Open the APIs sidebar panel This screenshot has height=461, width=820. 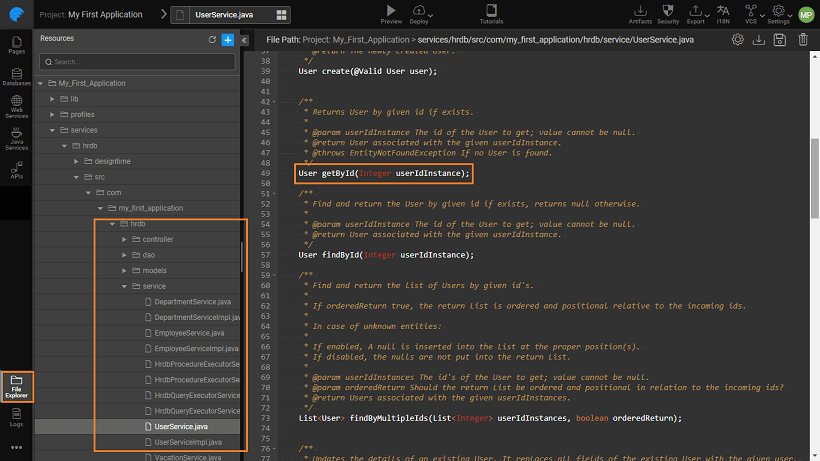[16, 171]
